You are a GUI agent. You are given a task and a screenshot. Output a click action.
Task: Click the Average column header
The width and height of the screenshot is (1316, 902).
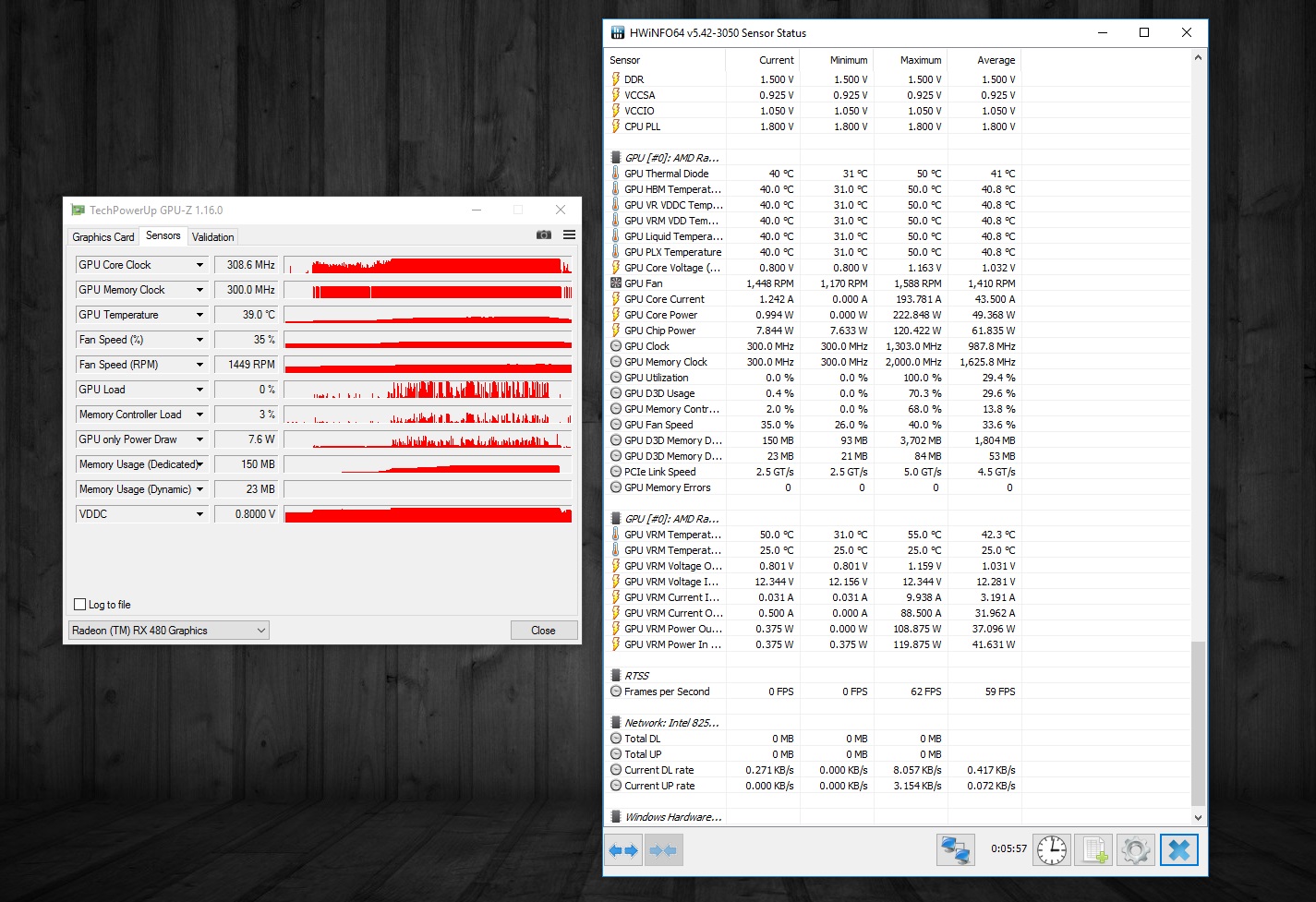pyautogui.click(x=984, y=60)
